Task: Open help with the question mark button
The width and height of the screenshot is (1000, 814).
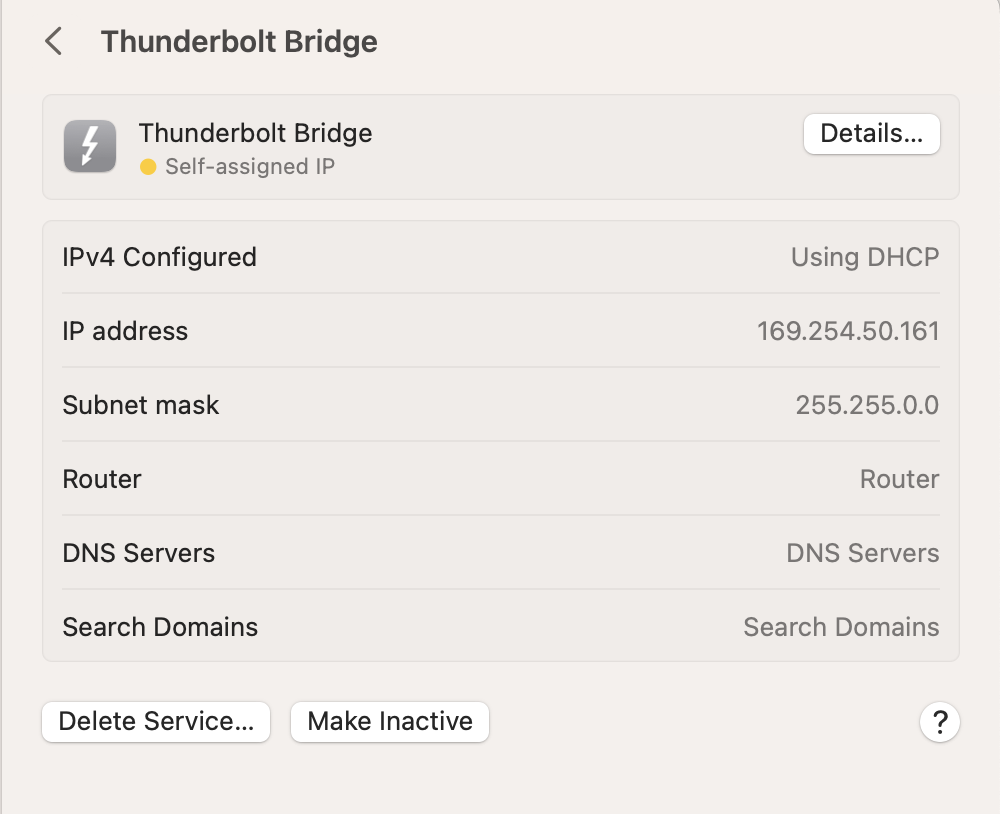Action: tap(939, 722)
